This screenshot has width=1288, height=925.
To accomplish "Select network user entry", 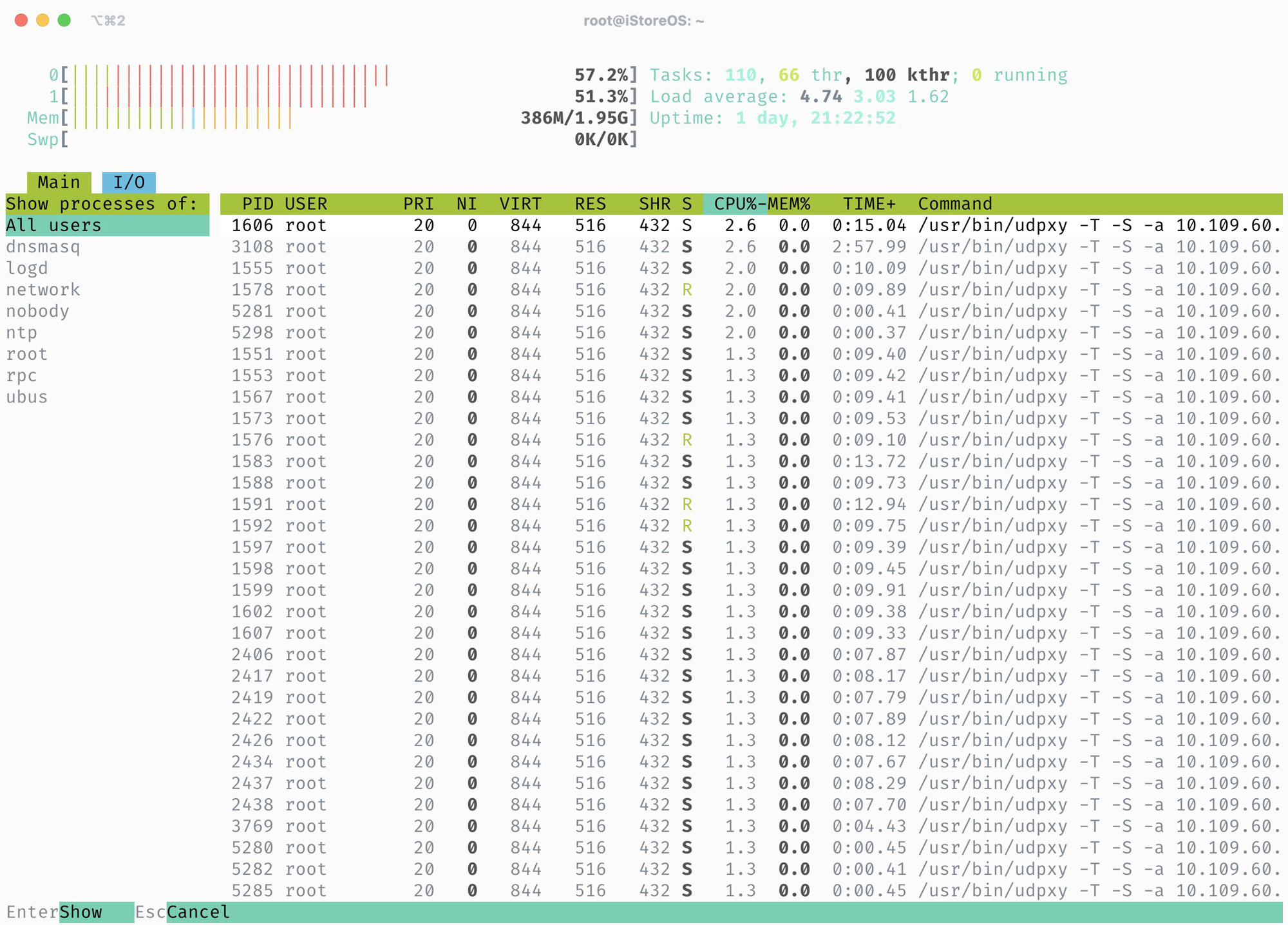I will coord(43,290).
